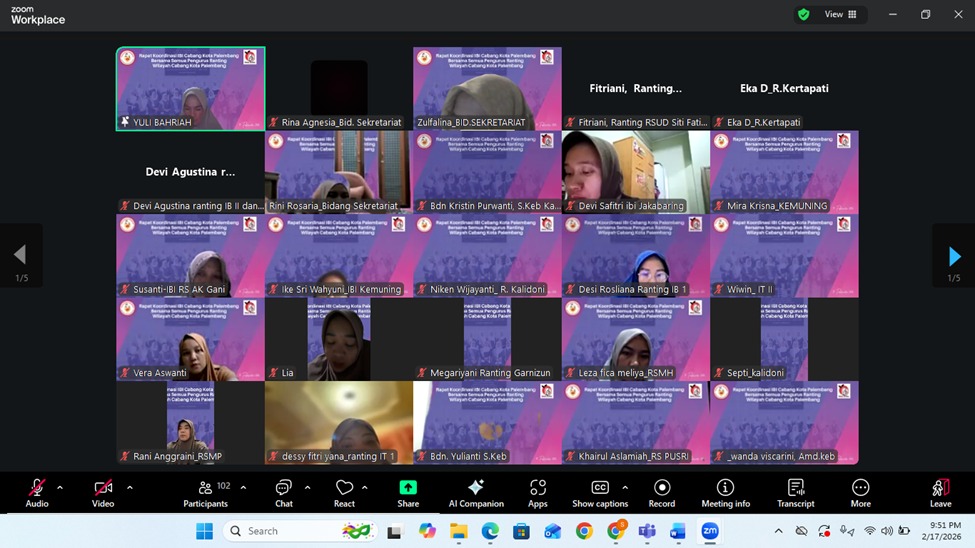Unmute microphone with Audio button
Viewport: 975px width, 548px height.
click(37, 492)
